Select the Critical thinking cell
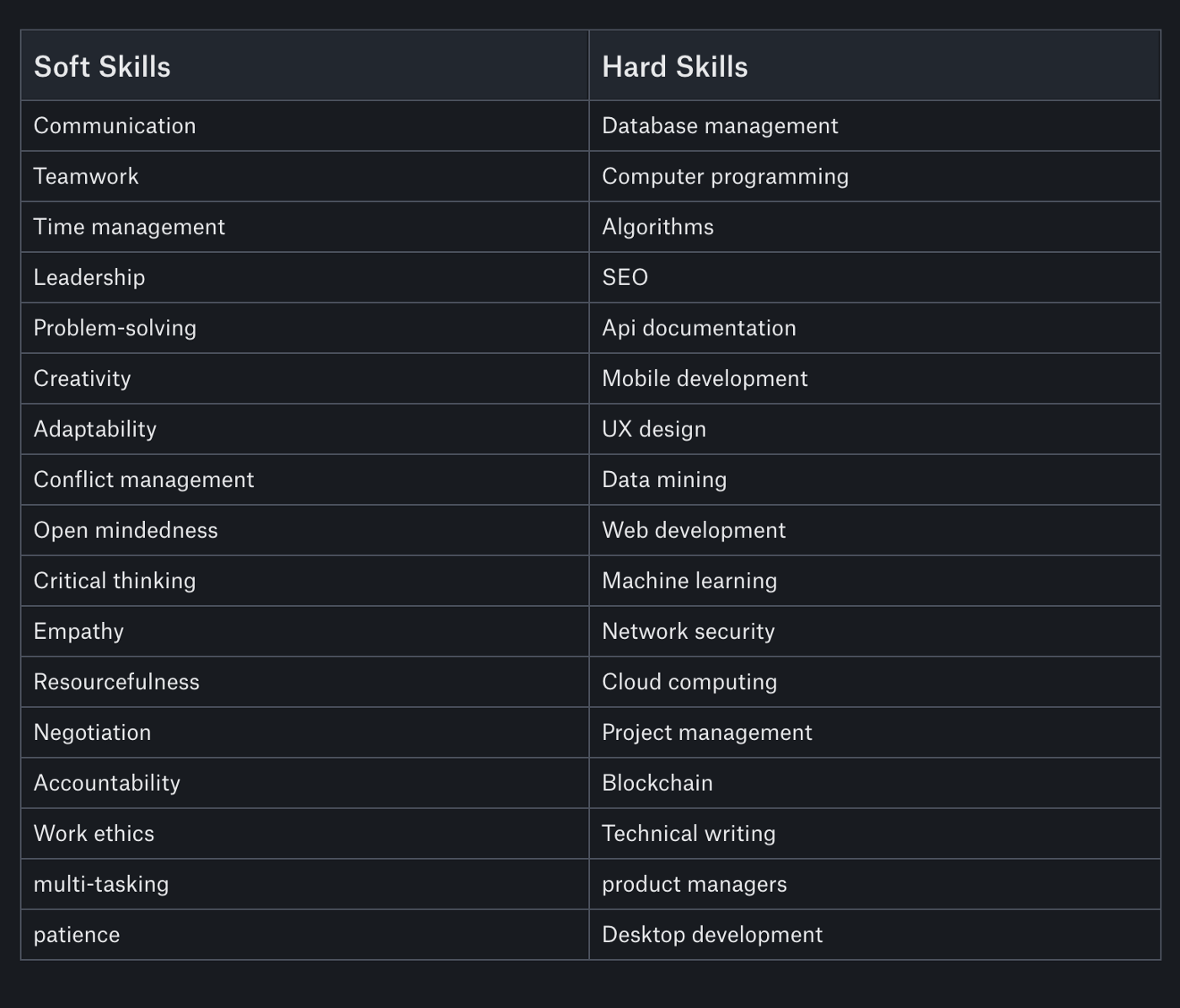Image resolution: width=1180 pixels, height=1008 pixels. (x=115, y=581)
